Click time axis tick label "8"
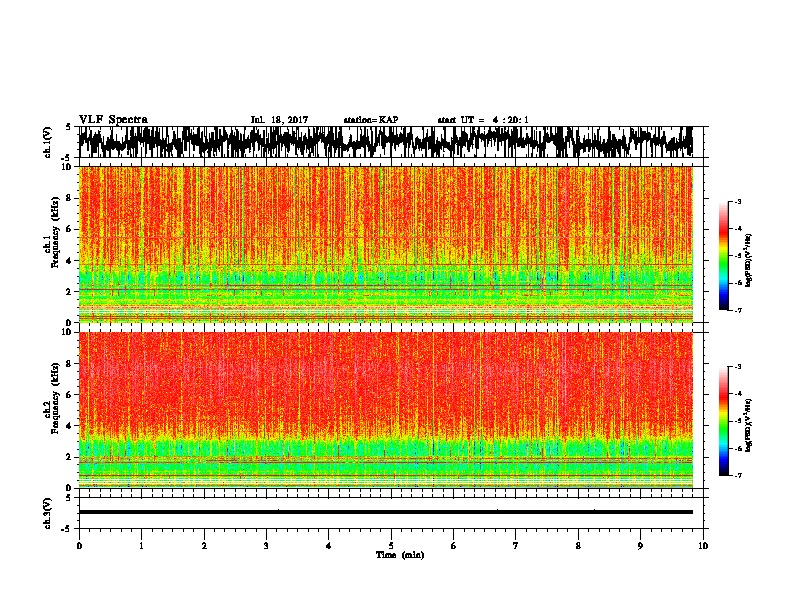 578,546
